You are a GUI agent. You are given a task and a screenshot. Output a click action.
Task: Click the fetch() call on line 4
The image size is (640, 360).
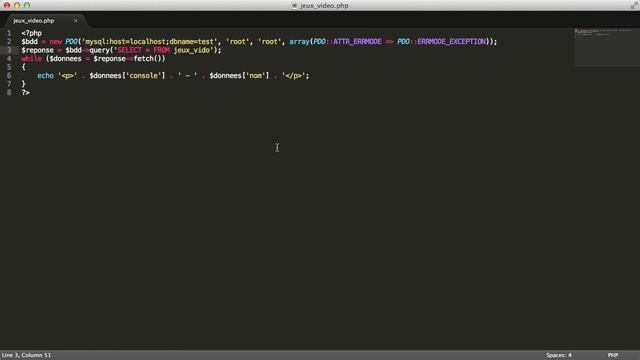(x=148, y=59)
